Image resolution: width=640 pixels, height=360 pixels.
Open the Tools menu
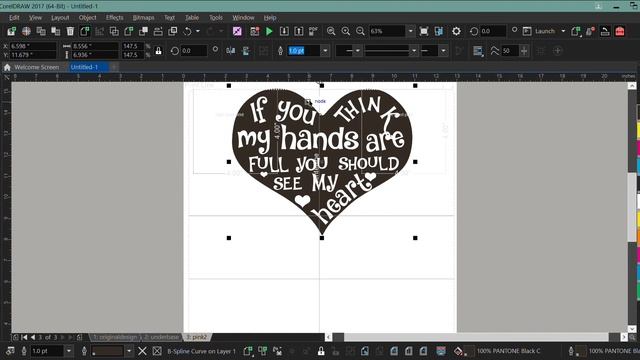point(216,18)
